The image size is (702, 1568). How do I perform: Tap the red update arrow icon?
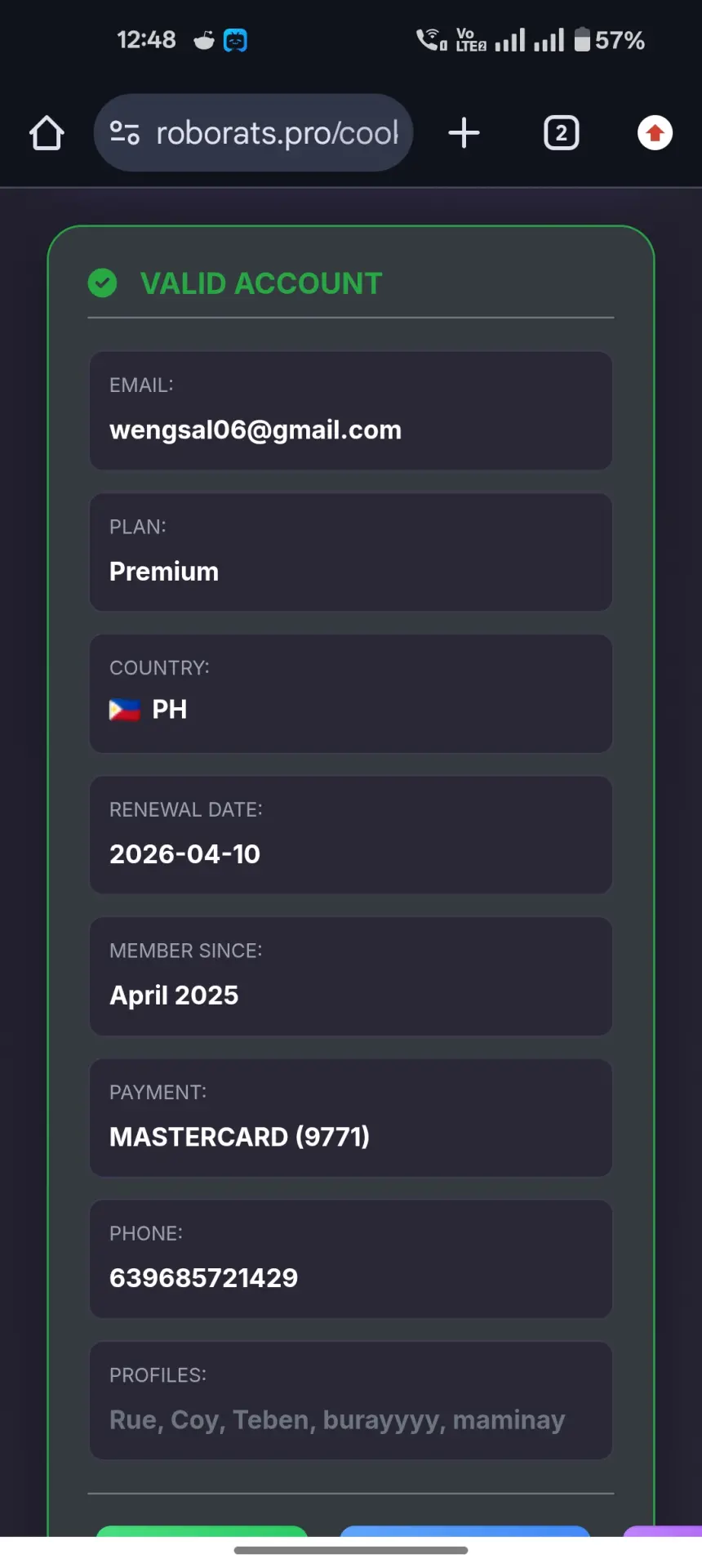point(655,133)
